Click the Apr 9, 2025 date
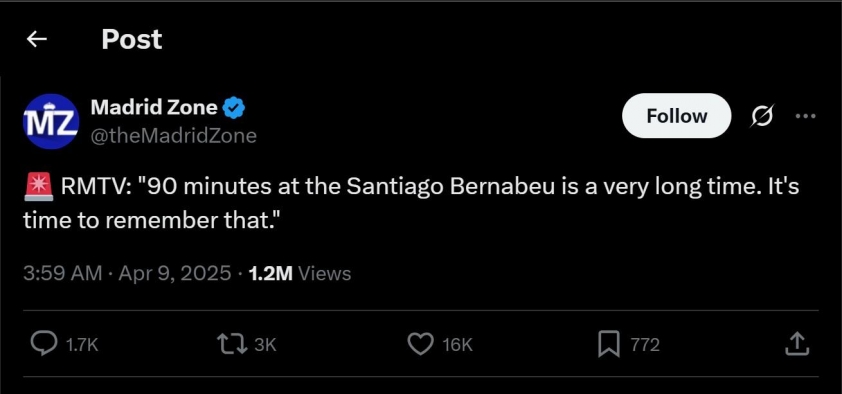The image size is (842, 394). (x=175, y=273)
